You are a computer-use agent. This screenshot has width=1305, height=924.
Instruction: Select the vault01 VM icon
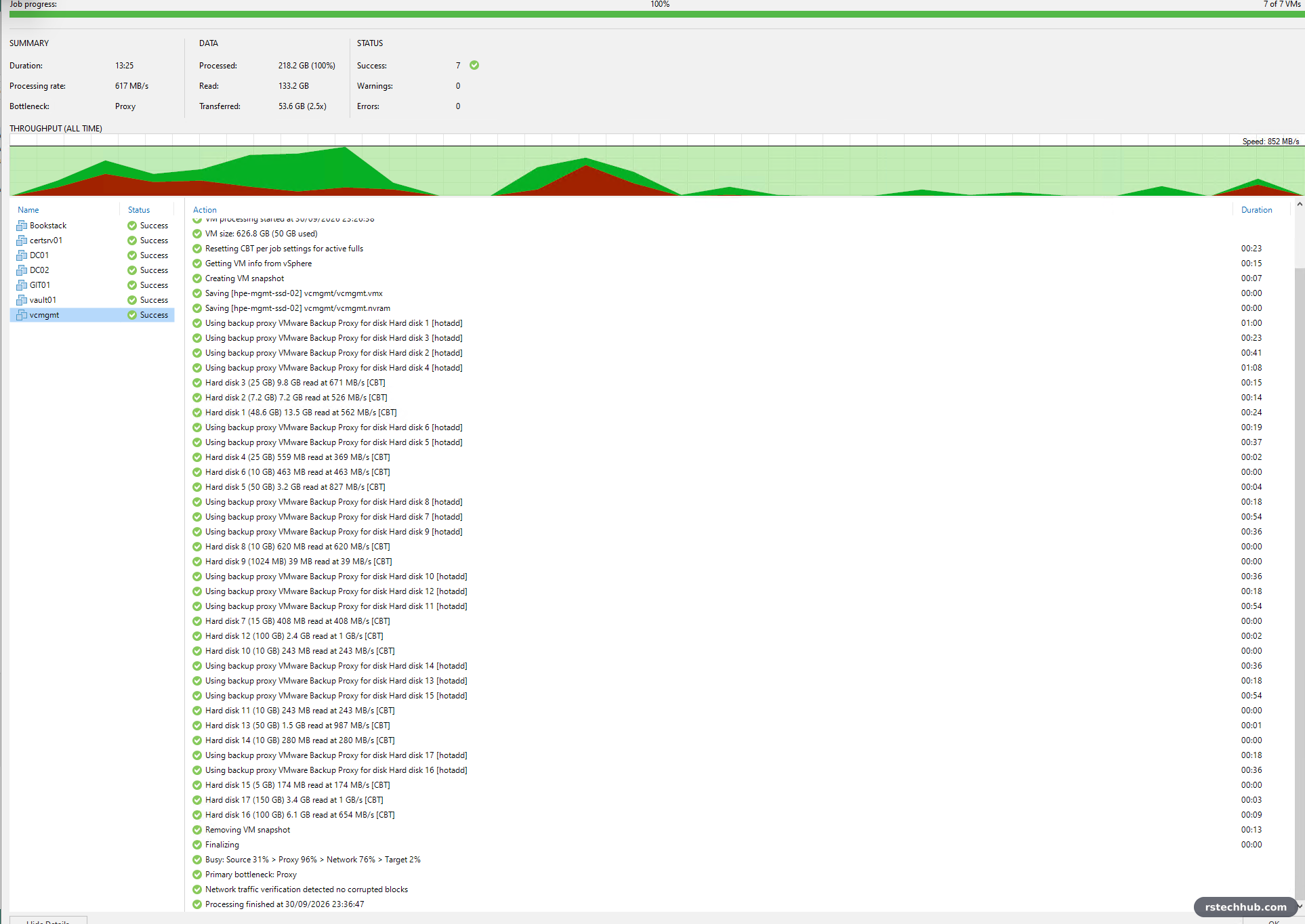tap(22, 300)
